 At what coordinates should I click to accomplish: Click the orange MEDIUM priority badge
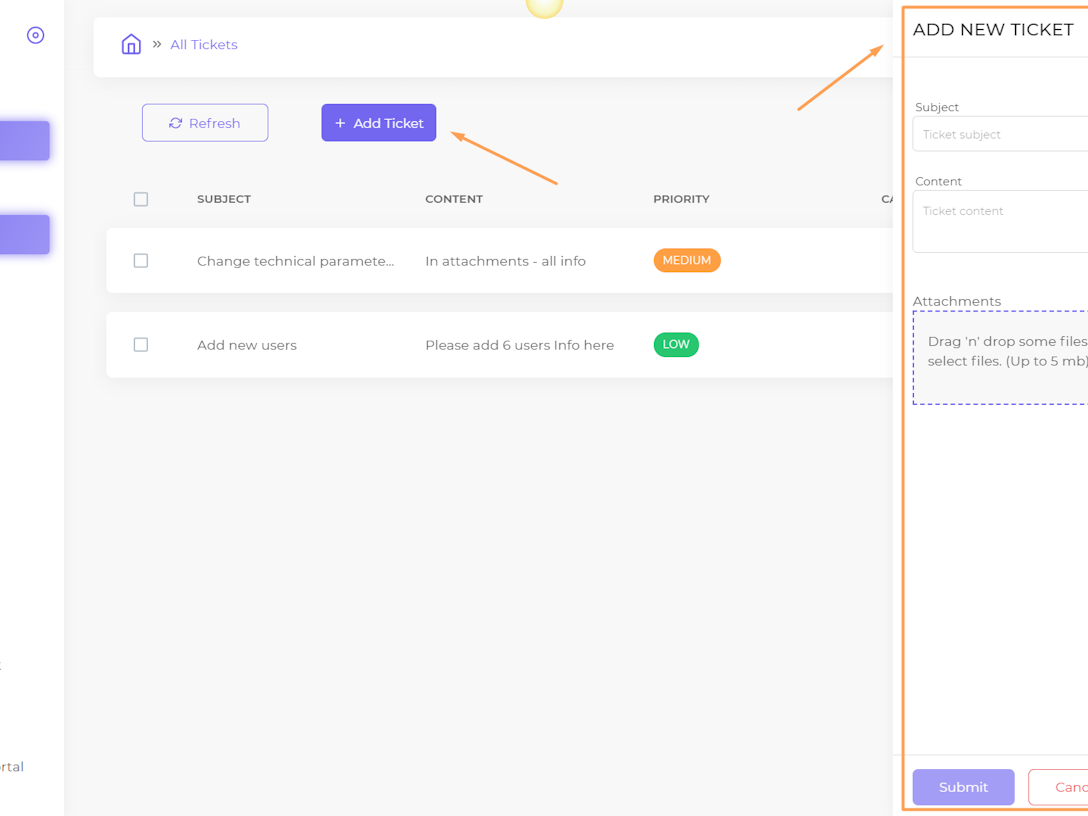[x=686, y=260]
